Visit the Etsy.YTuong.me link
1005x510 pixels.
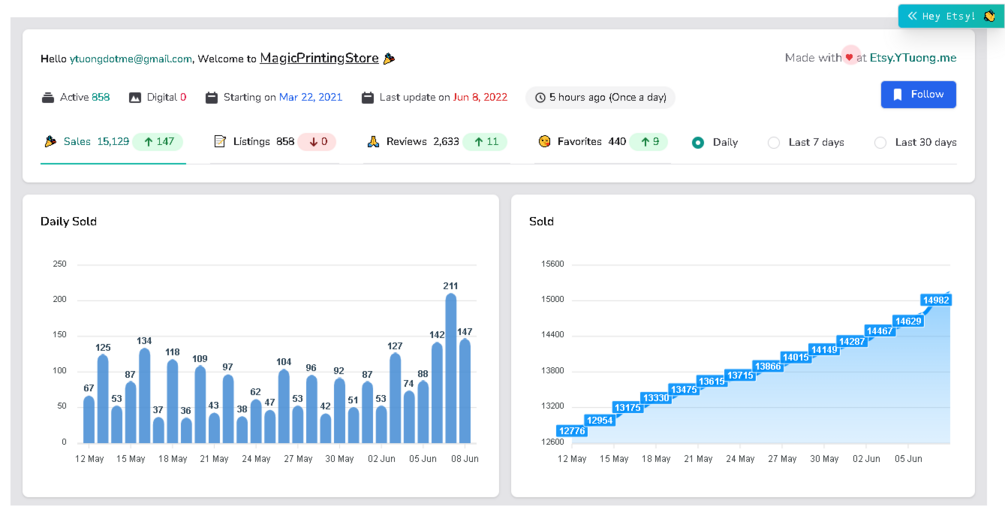coord(912,58)
